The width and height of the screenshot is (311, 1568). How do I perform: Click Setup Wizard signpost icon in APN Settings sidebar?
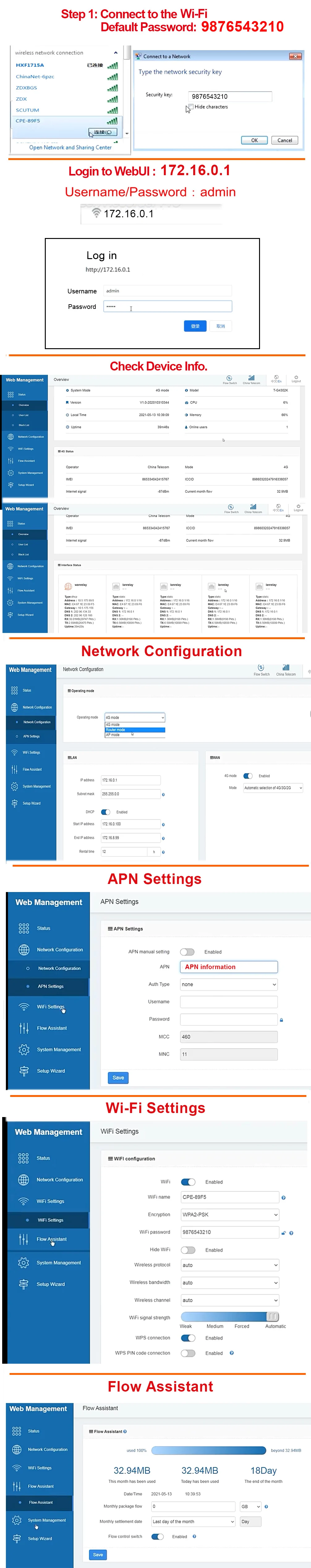24,1071
